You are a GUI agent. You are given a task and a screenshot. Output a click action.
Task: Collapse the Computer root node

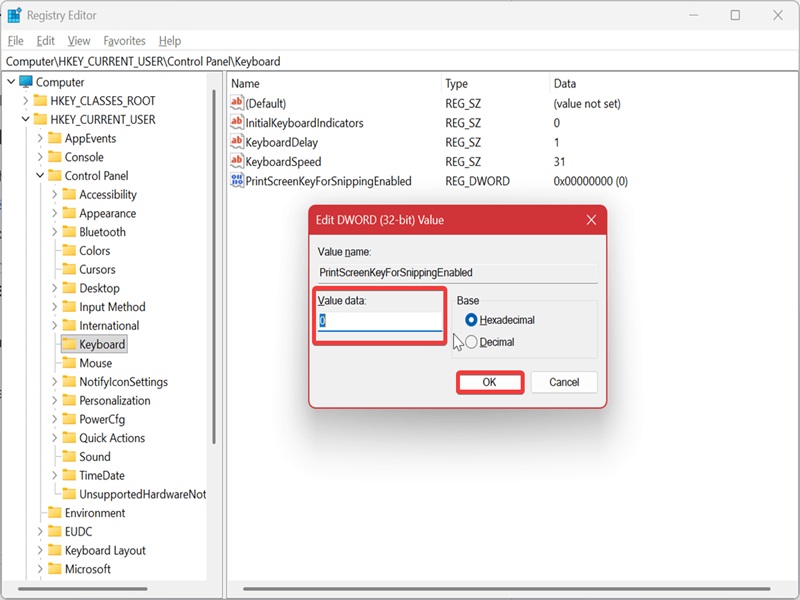[x=11, y=82]
